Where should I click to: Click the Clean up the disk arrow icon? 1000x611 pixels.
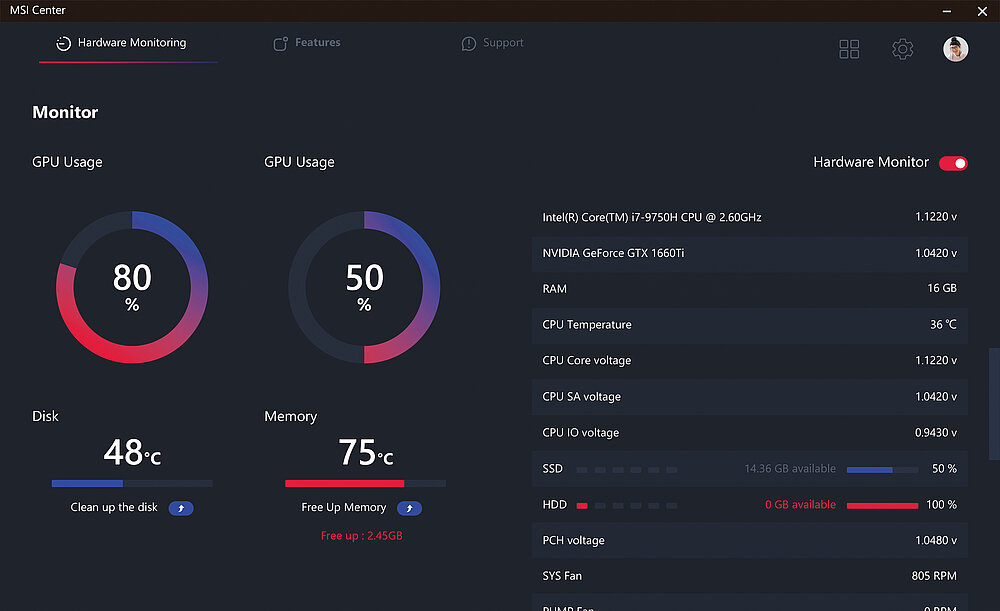point(181,508)
